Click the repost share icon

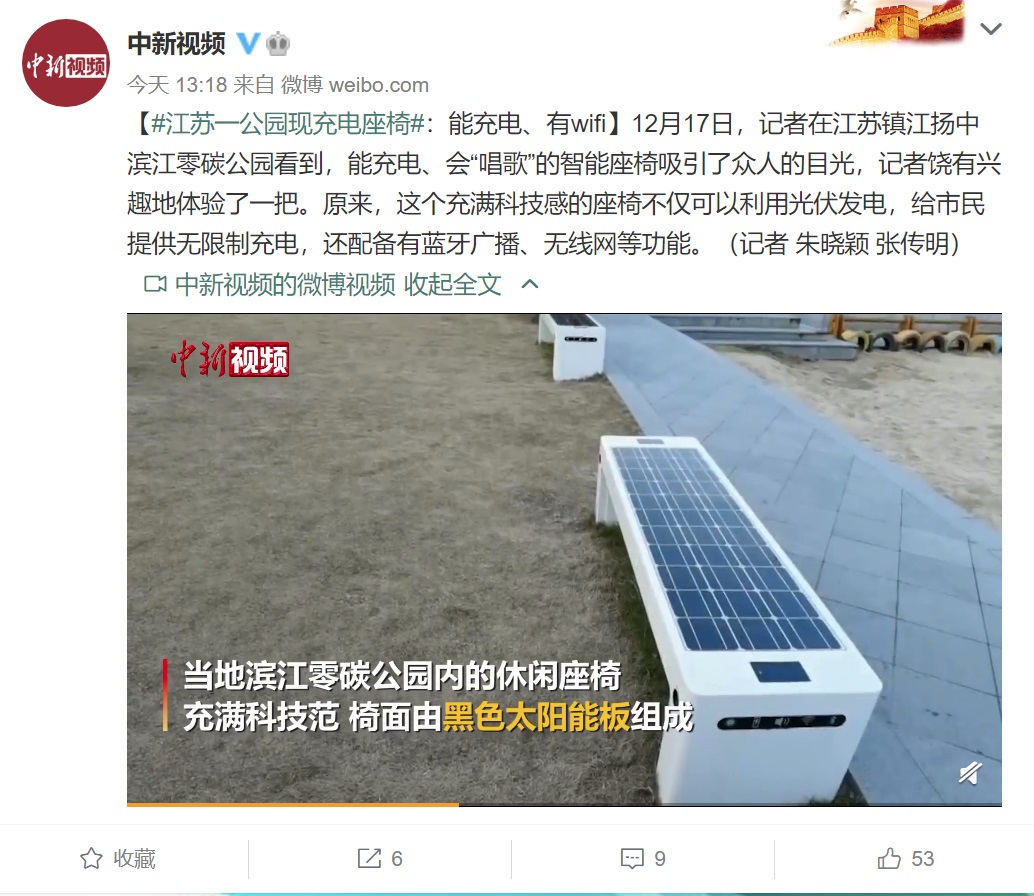[x=369, y=858]
